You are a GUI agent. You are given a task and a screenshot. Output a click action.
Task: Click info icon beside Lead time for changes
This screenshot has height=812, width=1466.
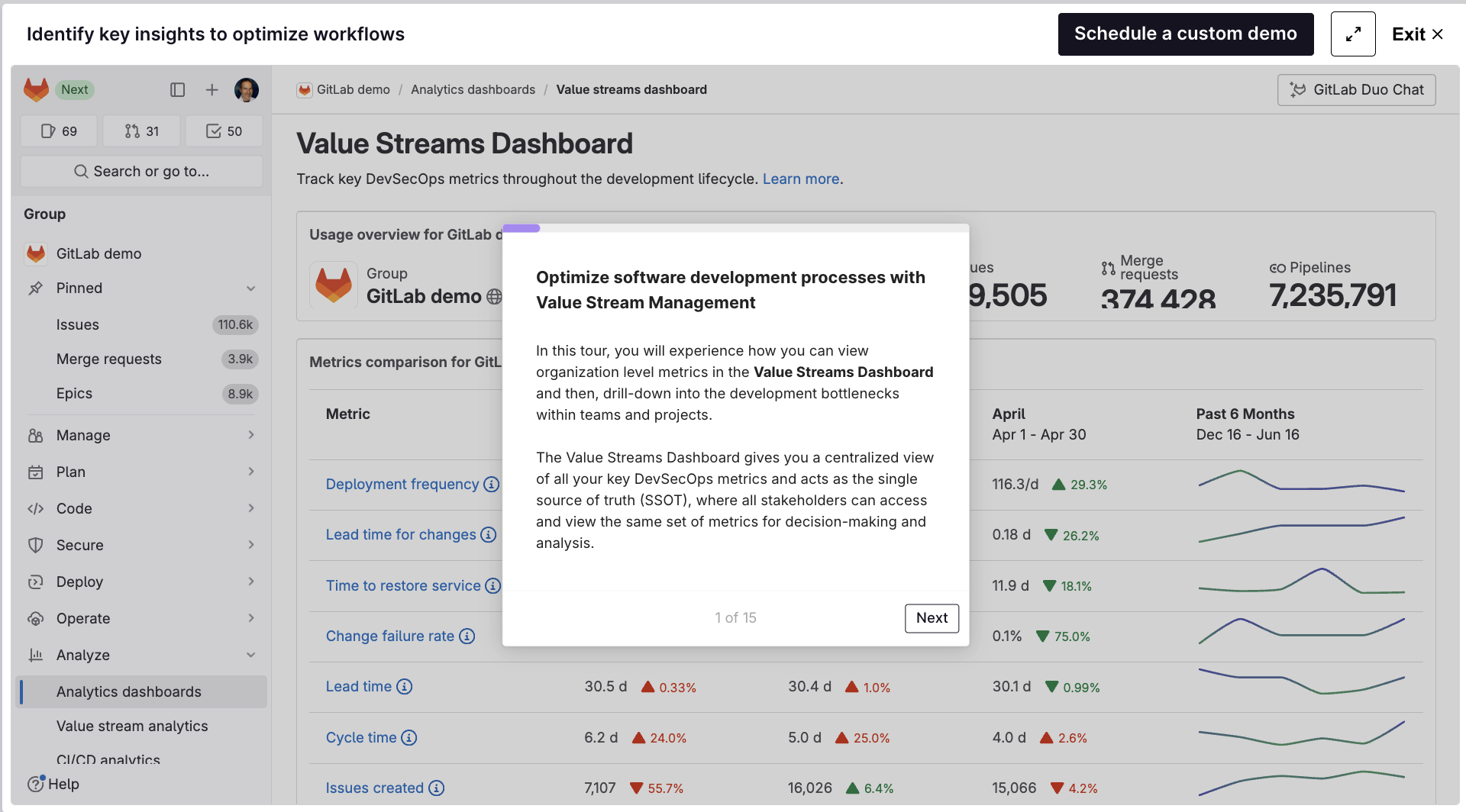point(489,535)
